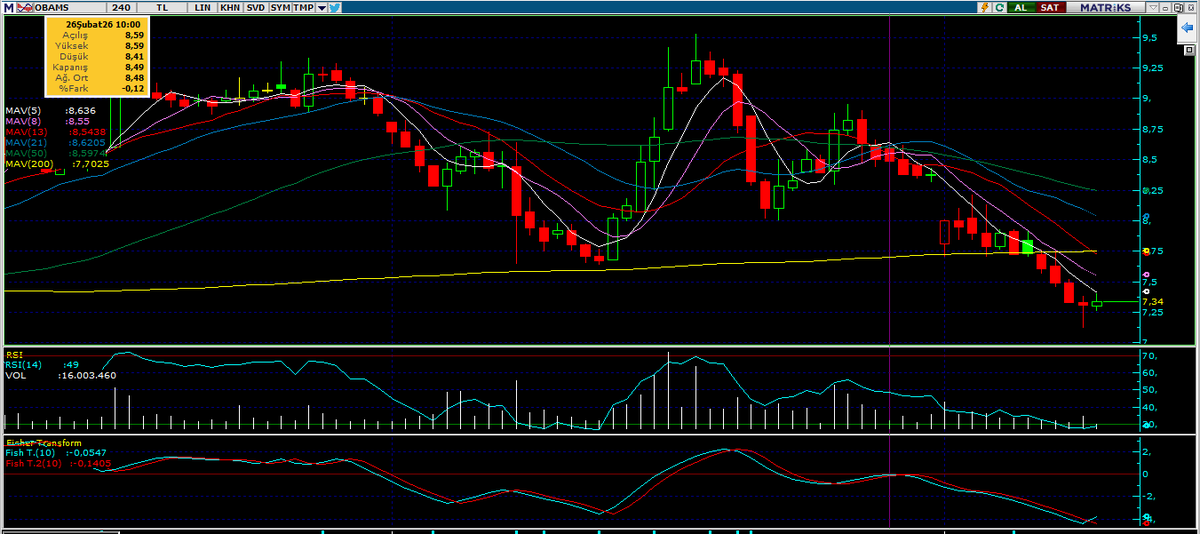Screen dimensions: 1200x534
Task: Click the blue back arrow icon
Action: pos(1187,28)
